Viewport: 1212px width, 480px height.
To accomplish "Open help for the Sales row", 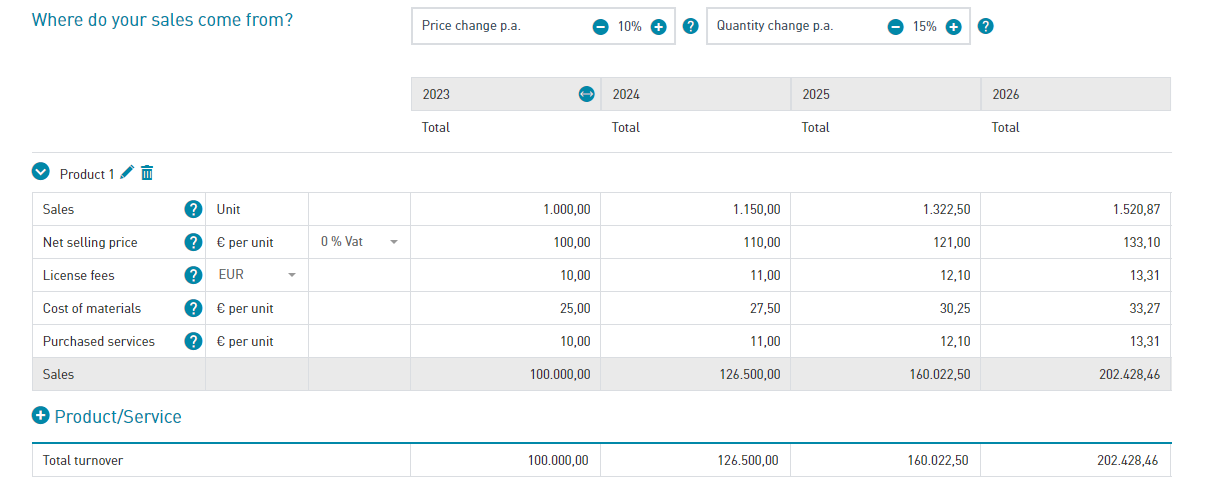I will click(x=193, y=209).
